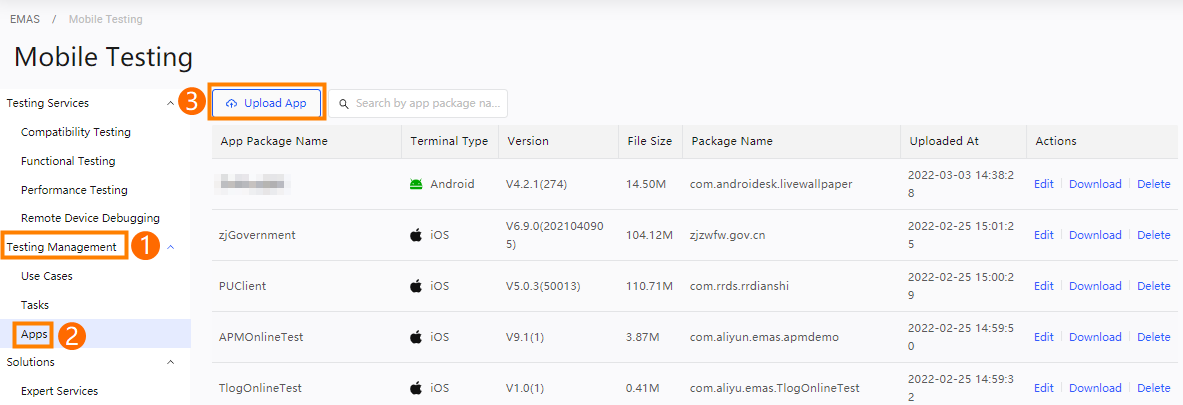Open Compatibility Testing in sidebar
This screenshot has width=1183, height=405.
[x=76, y=132]
